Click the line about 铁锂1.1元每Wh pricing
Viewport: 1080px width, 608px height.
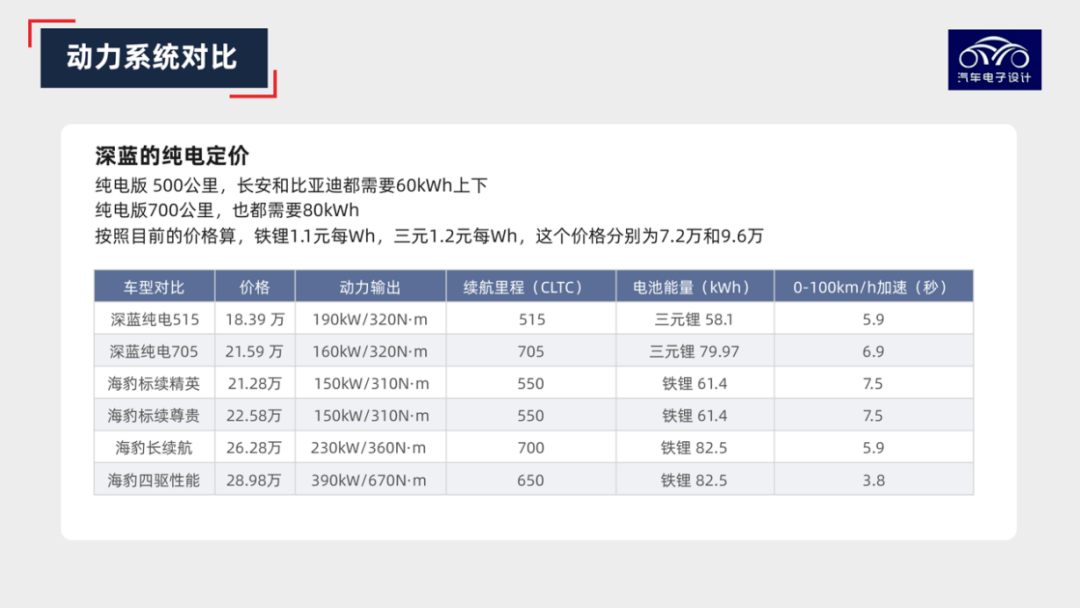point(429,236)
